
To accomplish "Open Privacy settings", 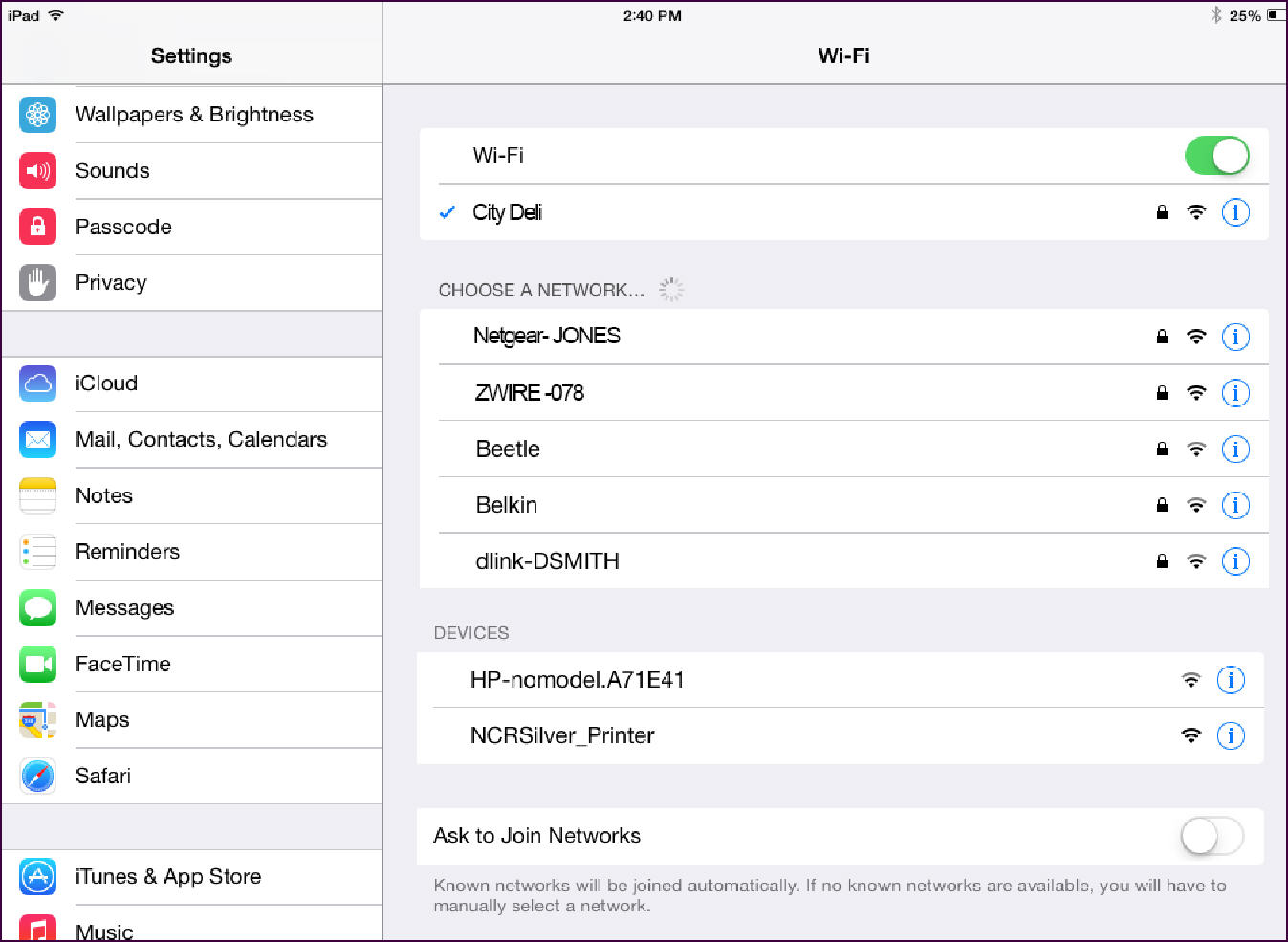I will click(192, 283).
